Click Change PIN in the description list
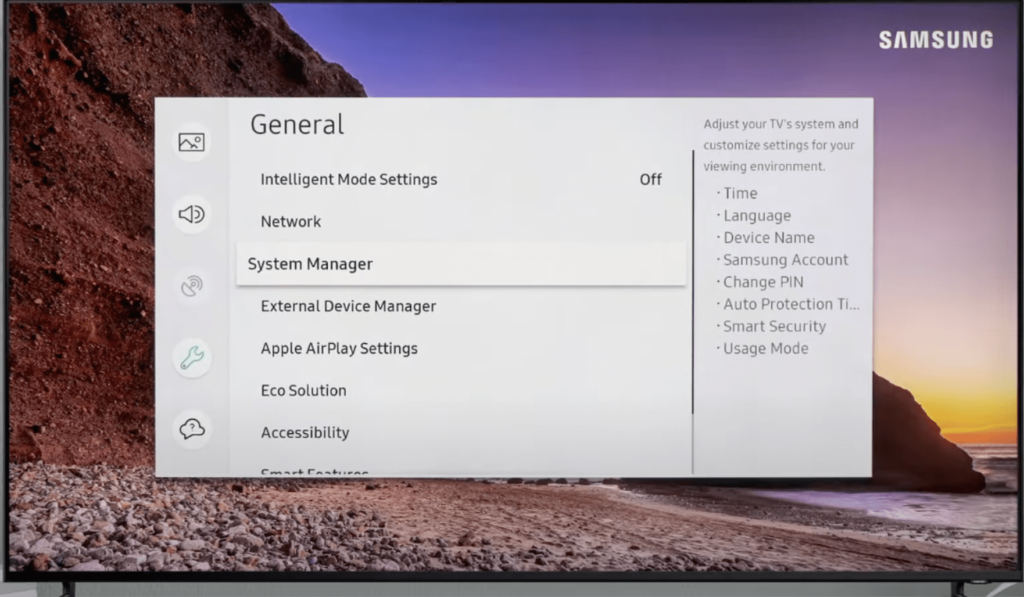 tap(763, 282)
